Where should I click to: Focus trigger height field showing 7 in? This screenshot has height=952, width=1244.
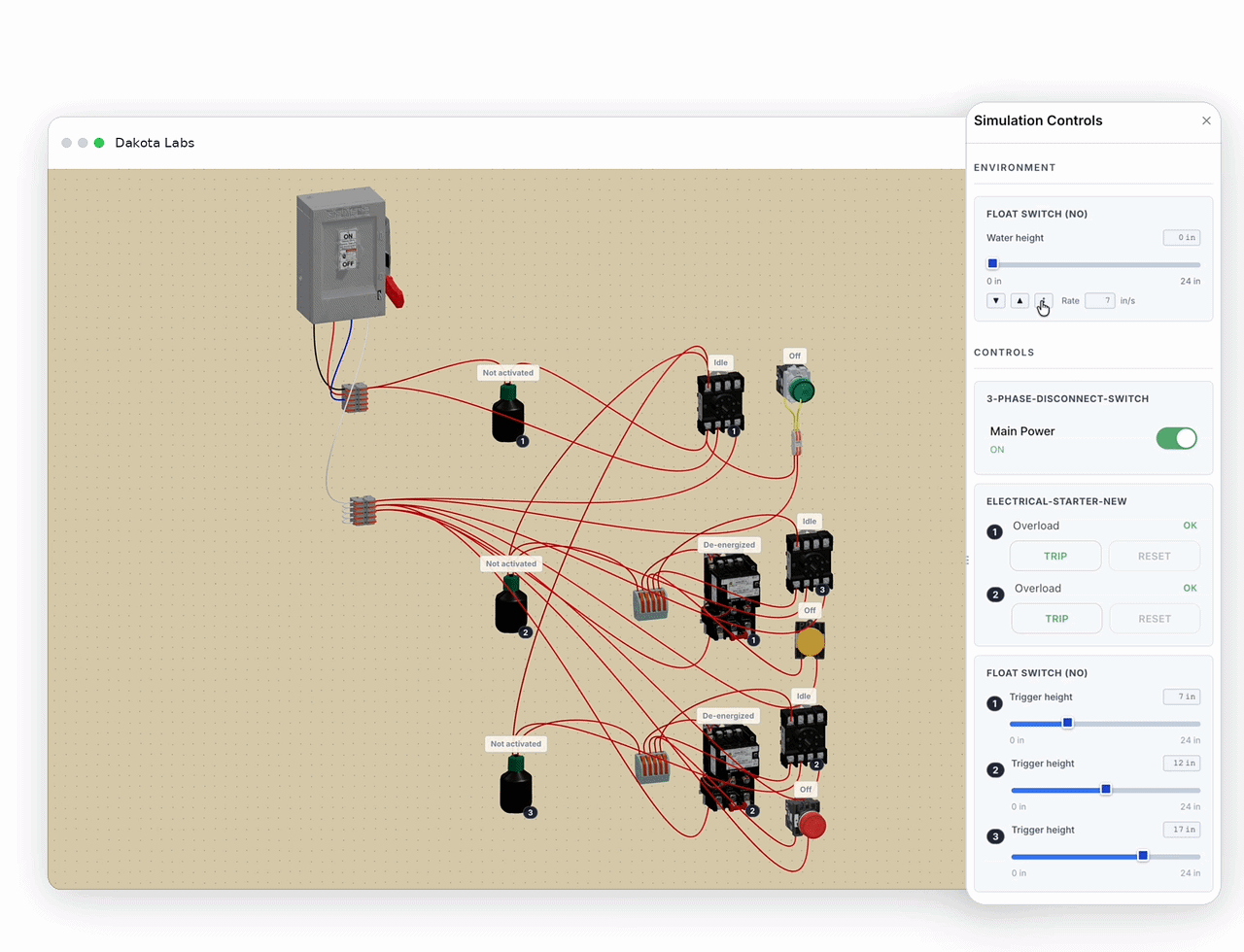pos(1182,697)
